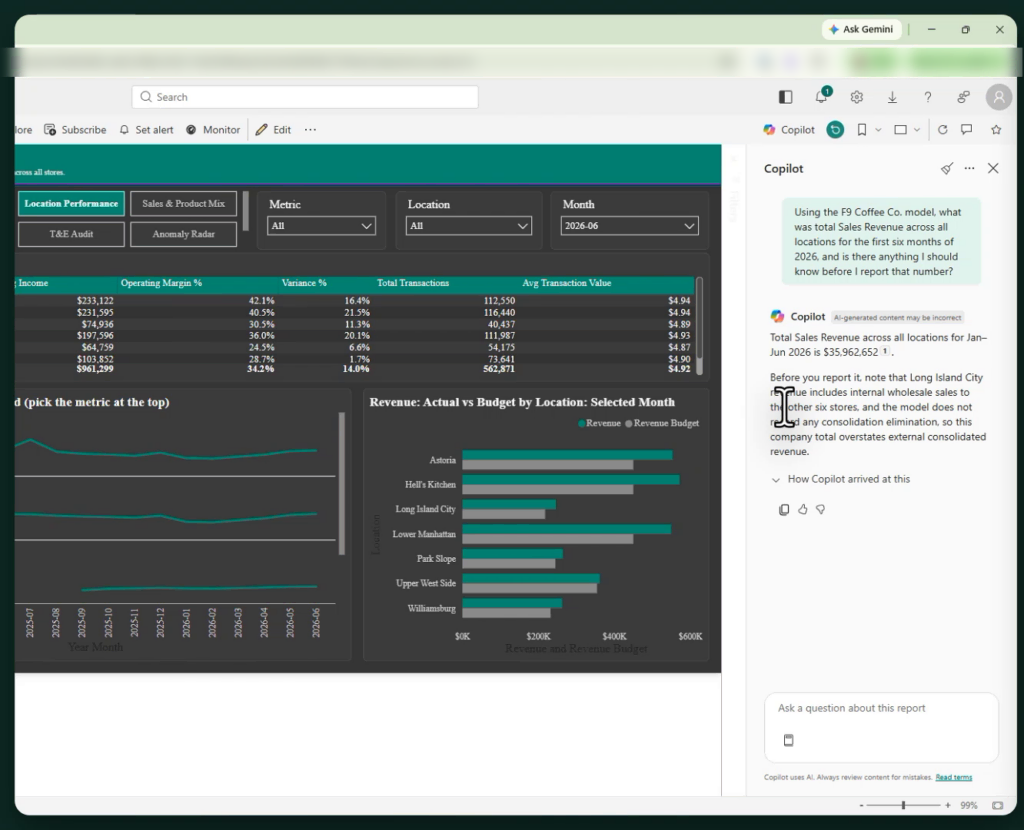This screenshot has width=1024, height=830.
Task: Click the Ask Gemini button
Action: click(861, 29)
